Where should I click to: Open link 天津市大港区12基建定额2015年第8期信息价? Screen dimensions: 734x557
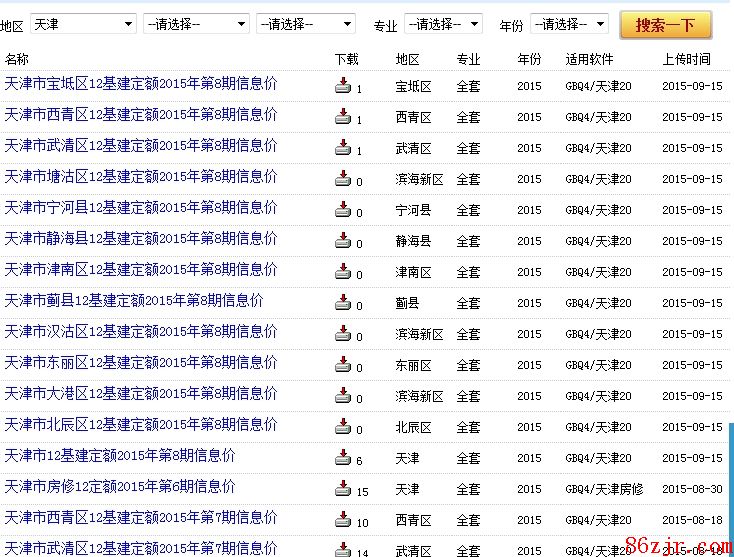click(x=141, y=394)
